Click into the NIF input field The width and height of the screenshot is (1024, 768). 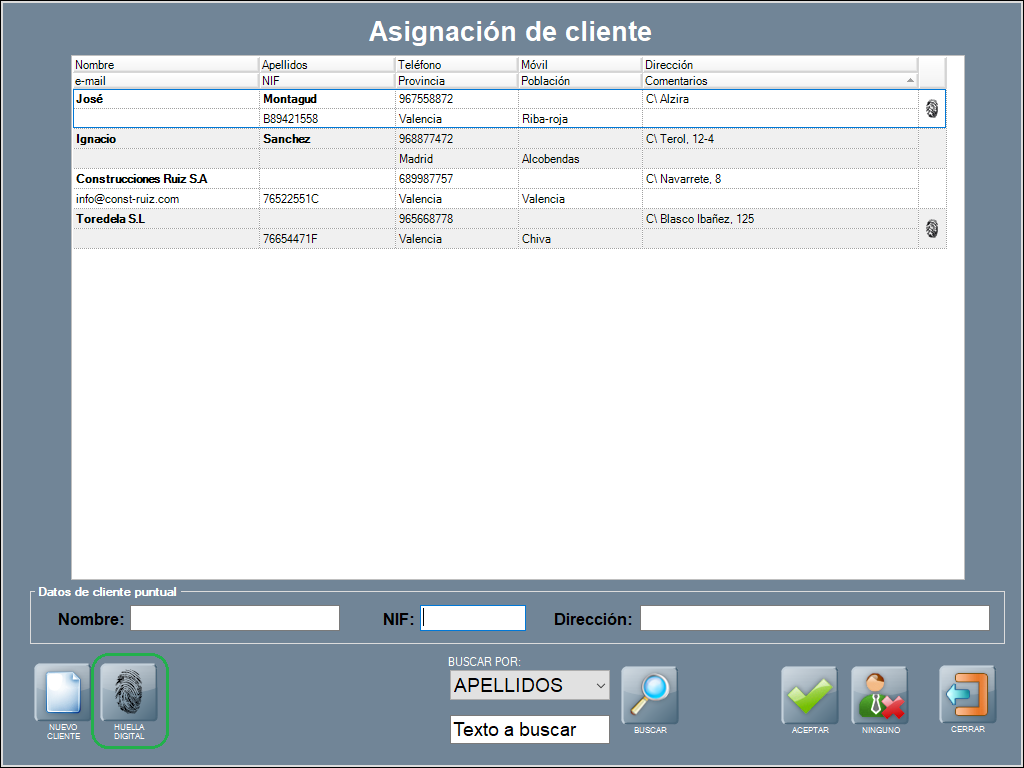473,619
